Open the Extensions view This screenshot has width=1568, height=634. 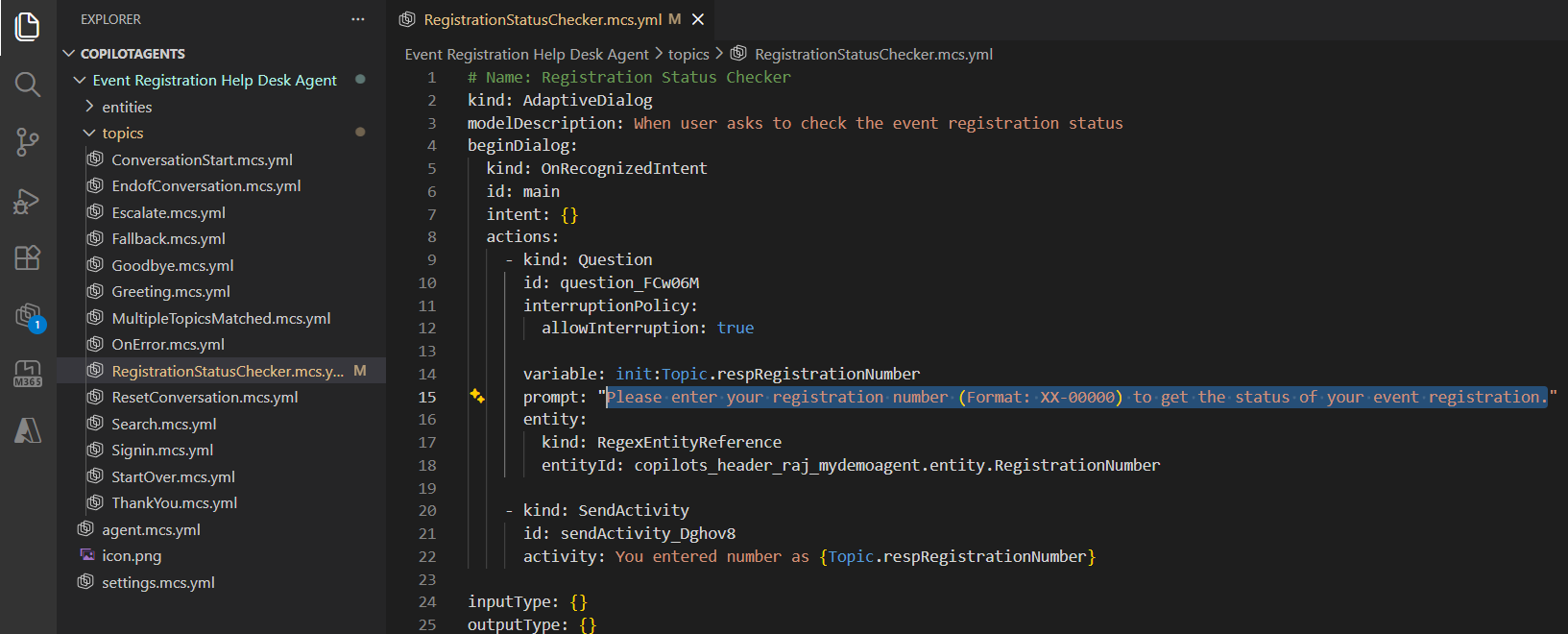tap(28, 257)
